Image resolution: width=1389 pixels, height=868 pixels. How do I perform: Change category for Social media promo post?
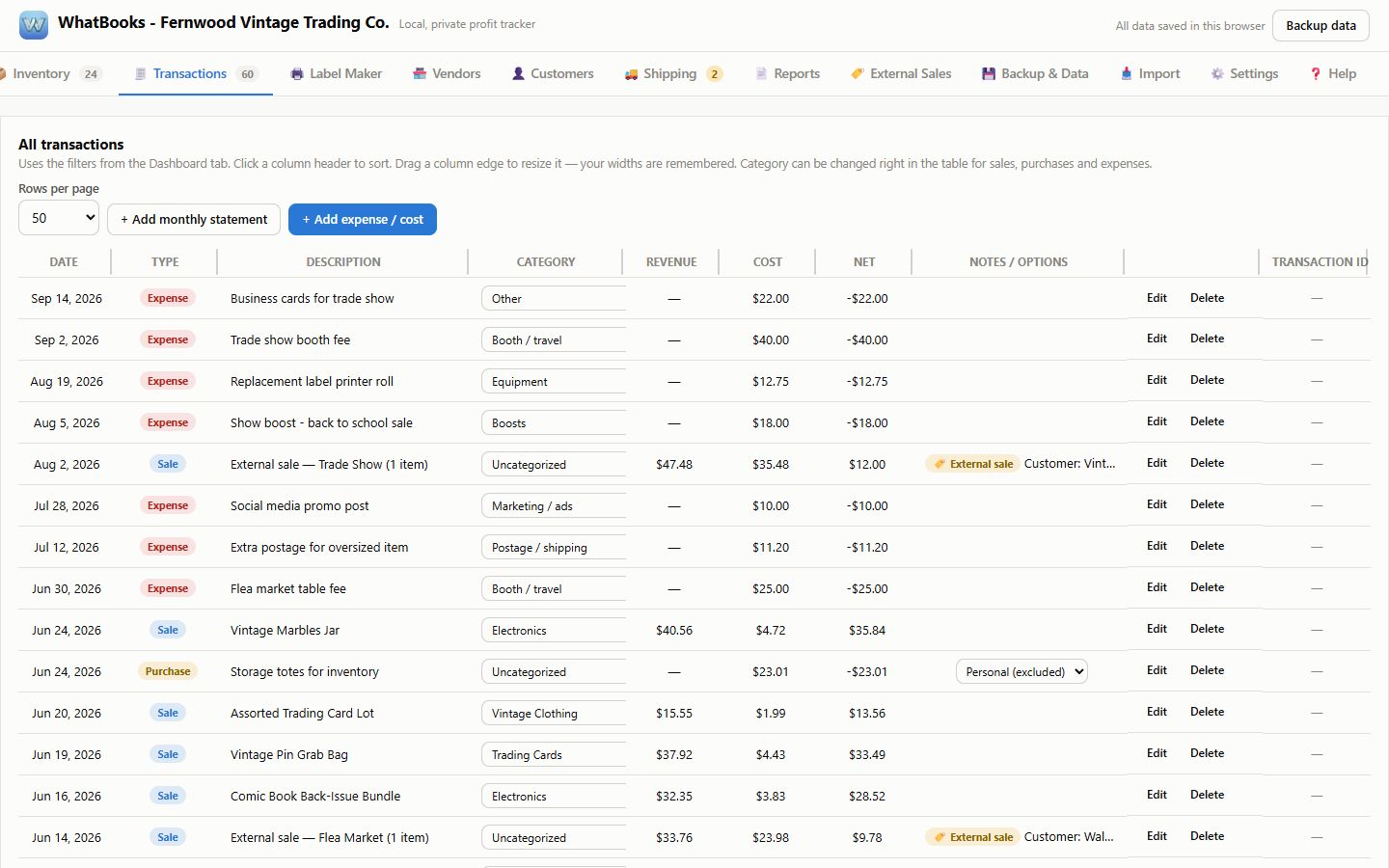tap(554, 505)
